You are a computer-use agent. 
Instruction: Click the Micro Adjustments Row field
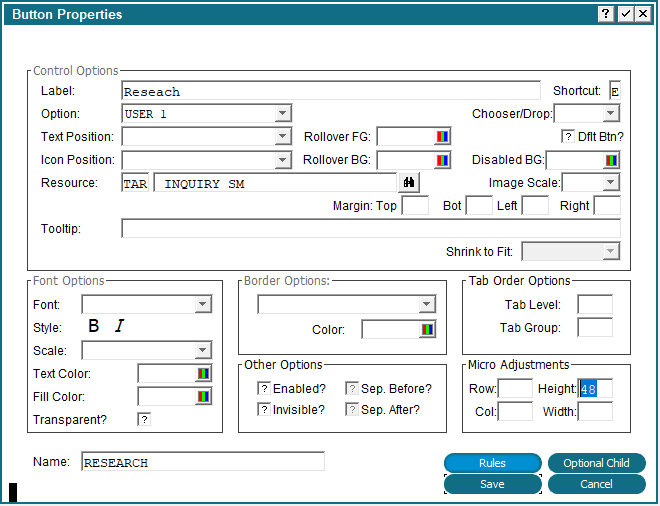(x=515, y=388)
